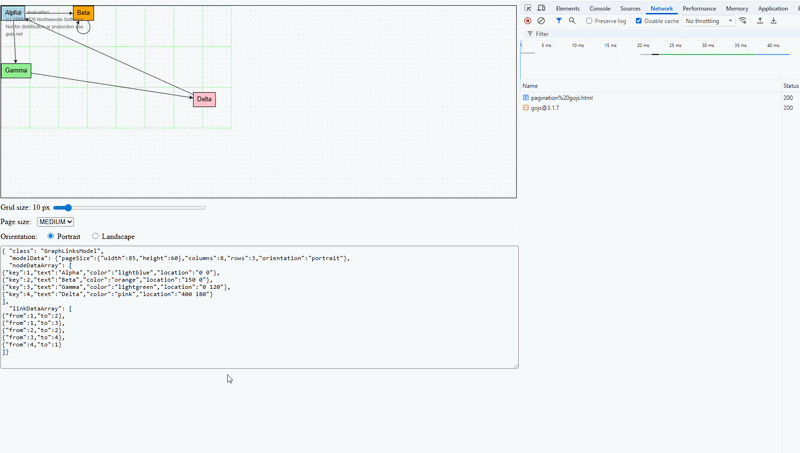This screenshot has width=800, height=453.
Task: Clear the network log
Action: (x=541, y=20)
